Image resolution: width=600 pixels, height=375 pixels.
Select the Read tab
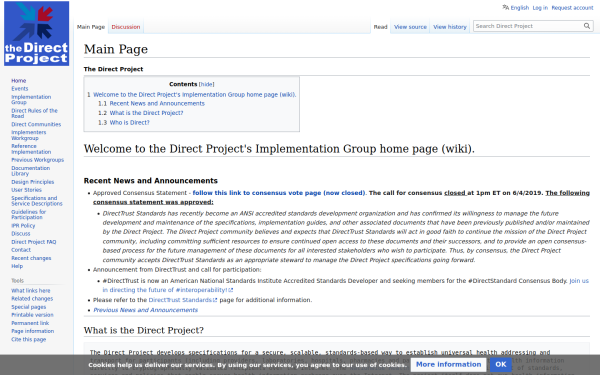pyautogui.click(x=380, y=27)
